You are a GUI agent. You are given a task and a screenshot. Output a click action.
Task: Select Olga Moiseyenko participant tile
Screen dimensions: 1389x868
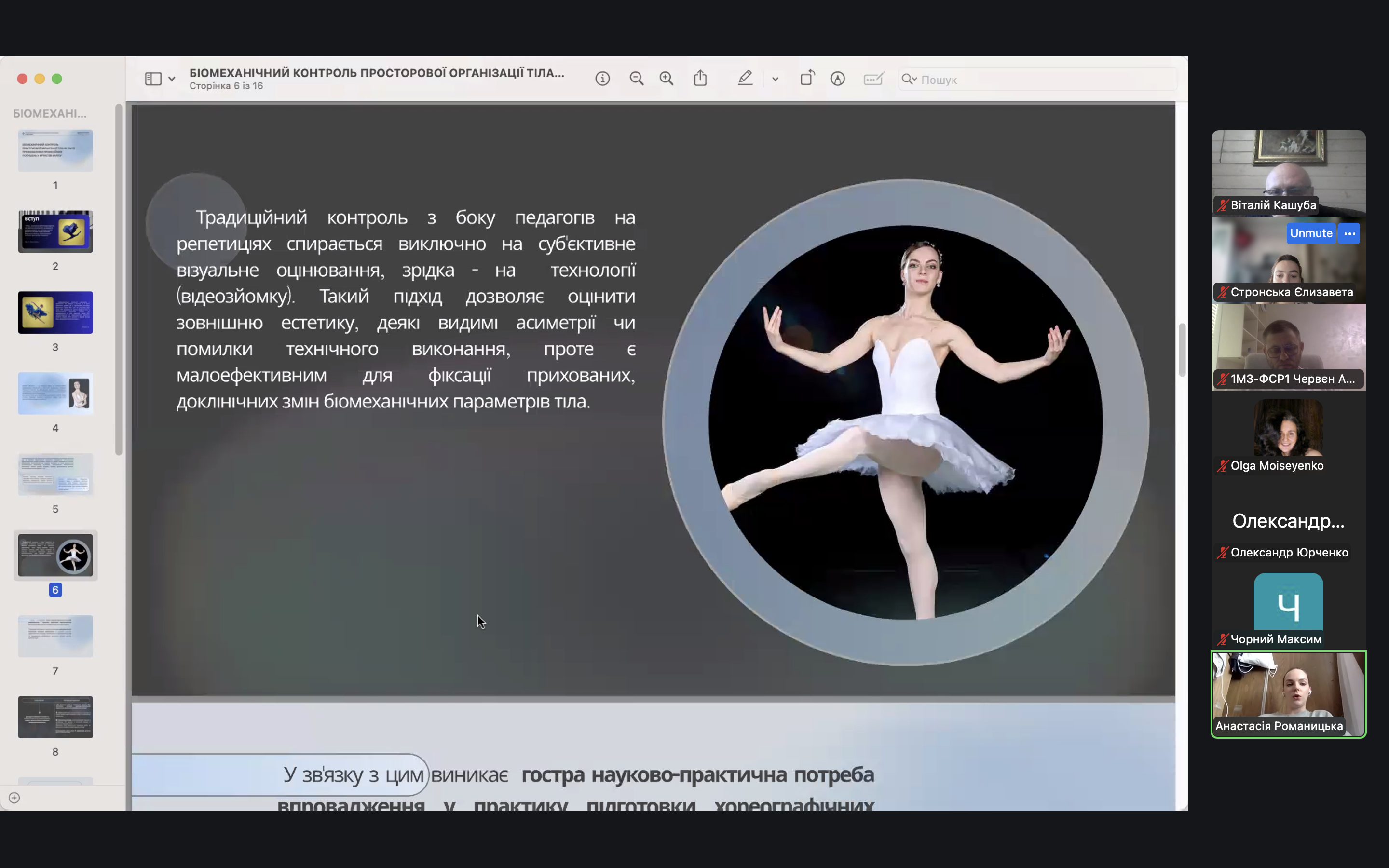[x=1288, y=434]
